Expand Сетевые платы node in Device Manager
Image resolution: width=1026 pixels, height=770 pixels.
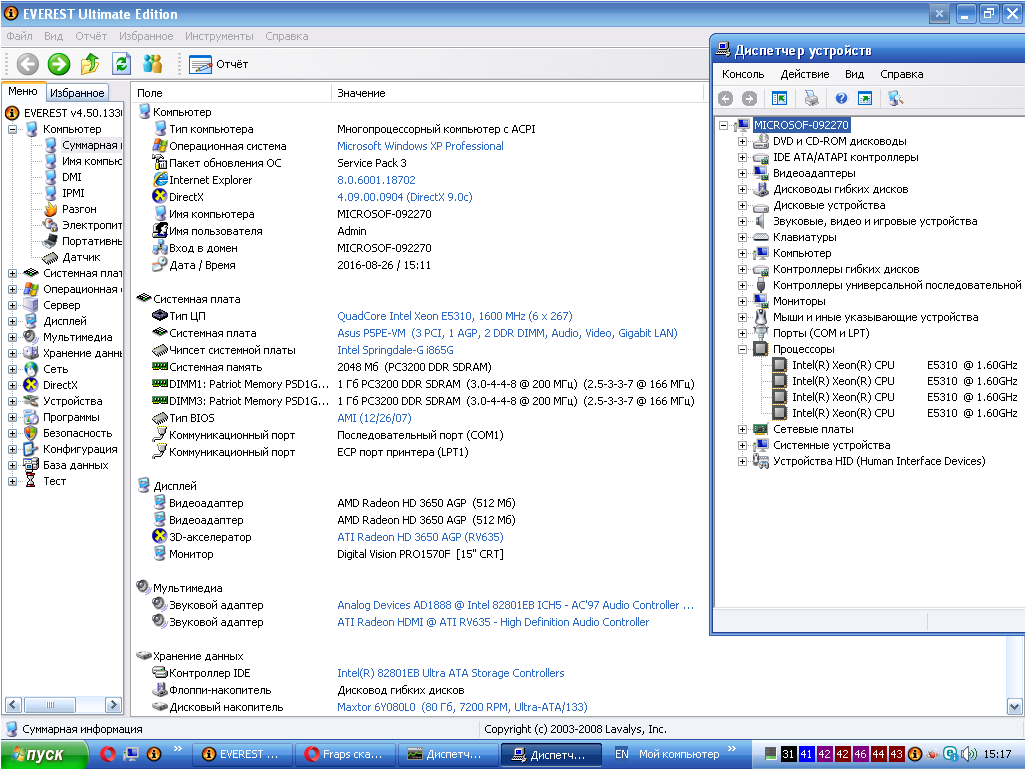coord(743,430)
